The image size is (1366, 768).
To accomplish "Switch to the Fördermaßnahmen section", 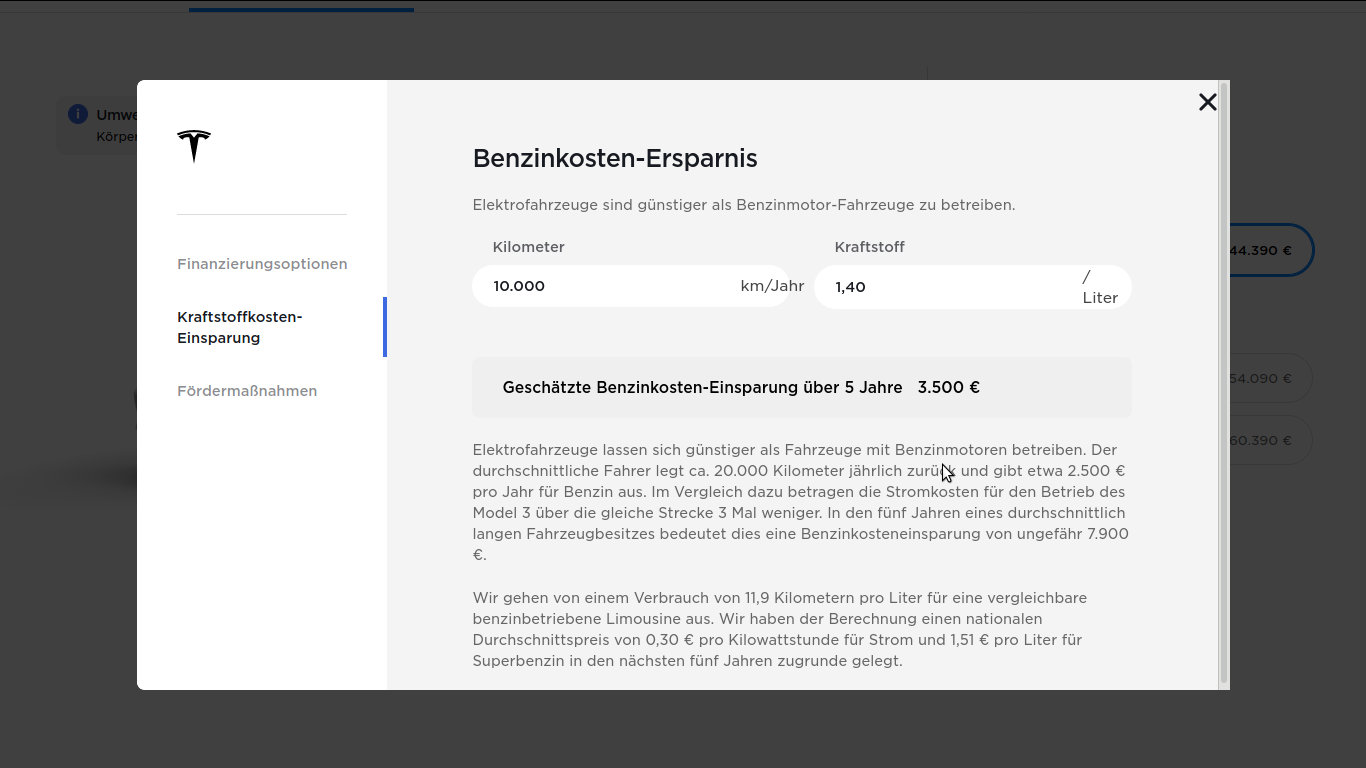I will 247,391.
